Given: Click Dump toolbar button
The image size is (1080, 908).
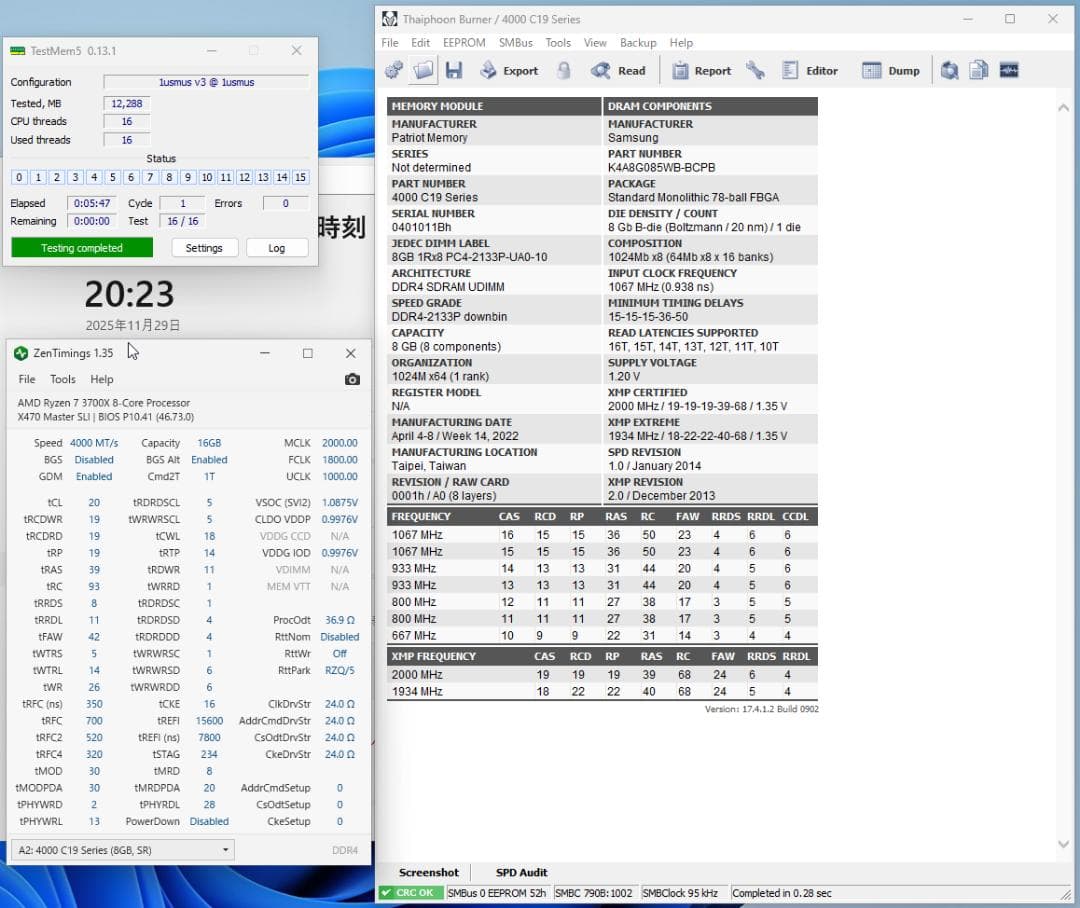Looking at the screenshot, I should [891, 70].
